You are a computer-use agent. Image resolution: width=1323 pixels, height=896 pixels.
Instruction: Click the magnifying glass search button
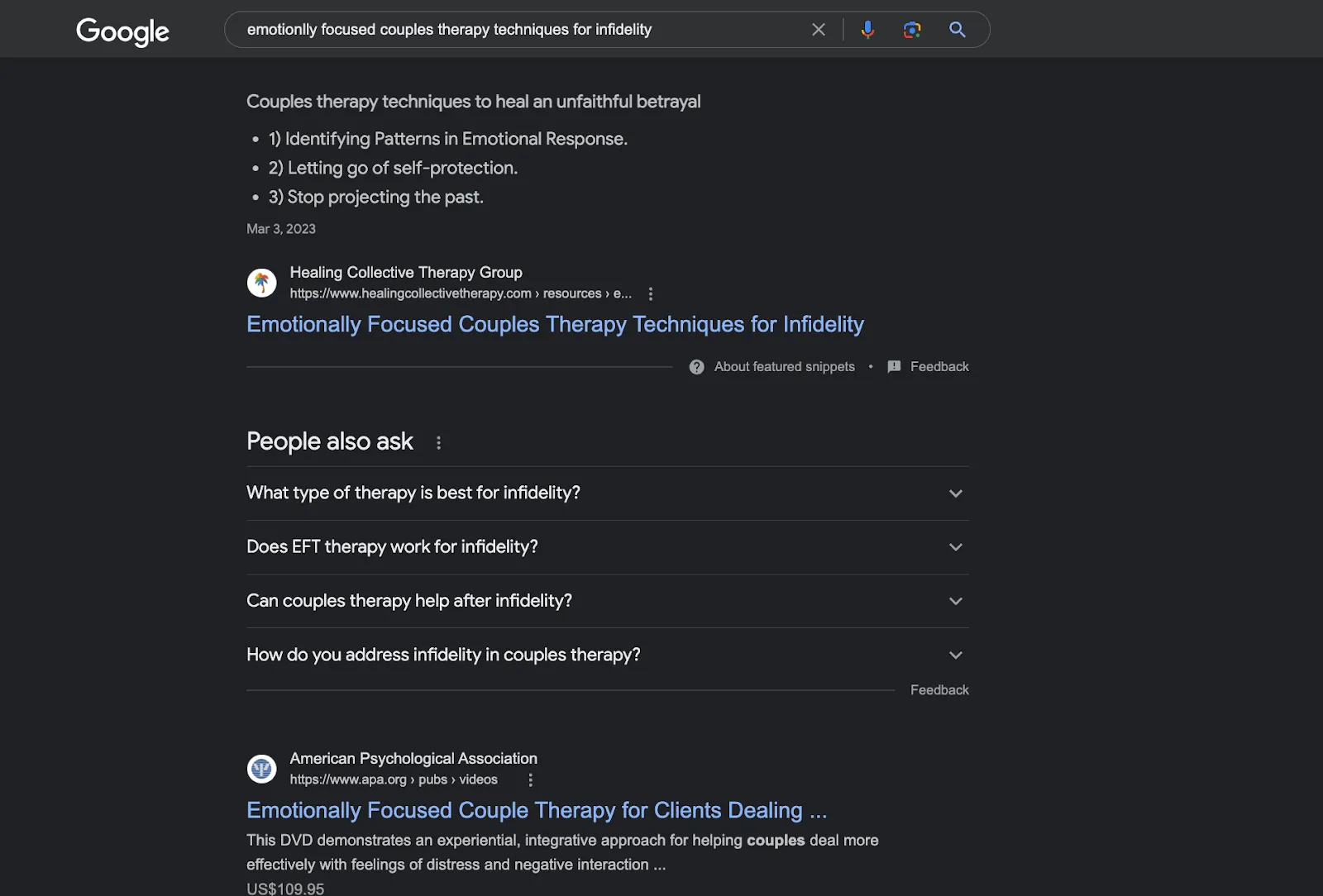[957, 30]
